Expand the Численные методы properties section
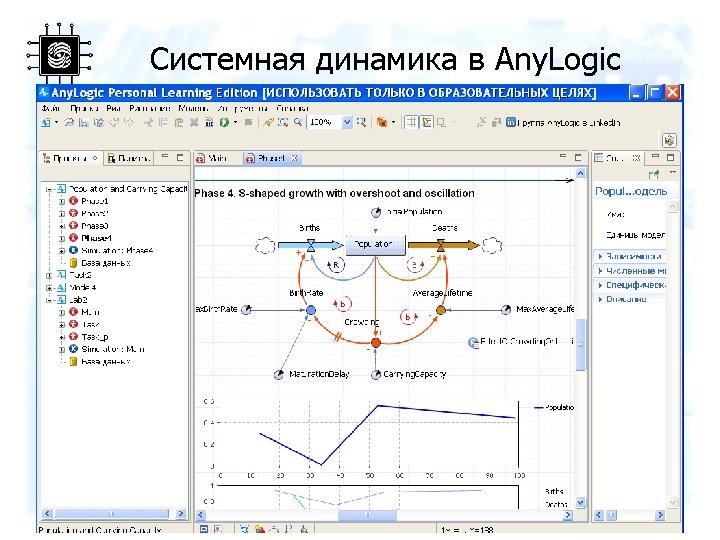Viewport: 720px width, 540px height. pos(632,271)
